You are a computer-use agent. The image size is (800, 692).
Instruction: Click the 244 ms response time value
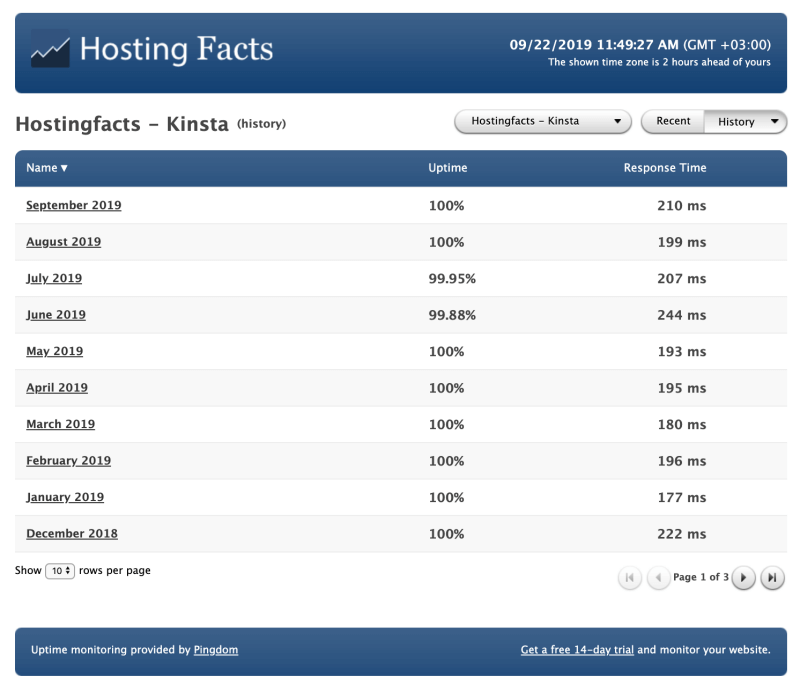(x=682, y=315)
